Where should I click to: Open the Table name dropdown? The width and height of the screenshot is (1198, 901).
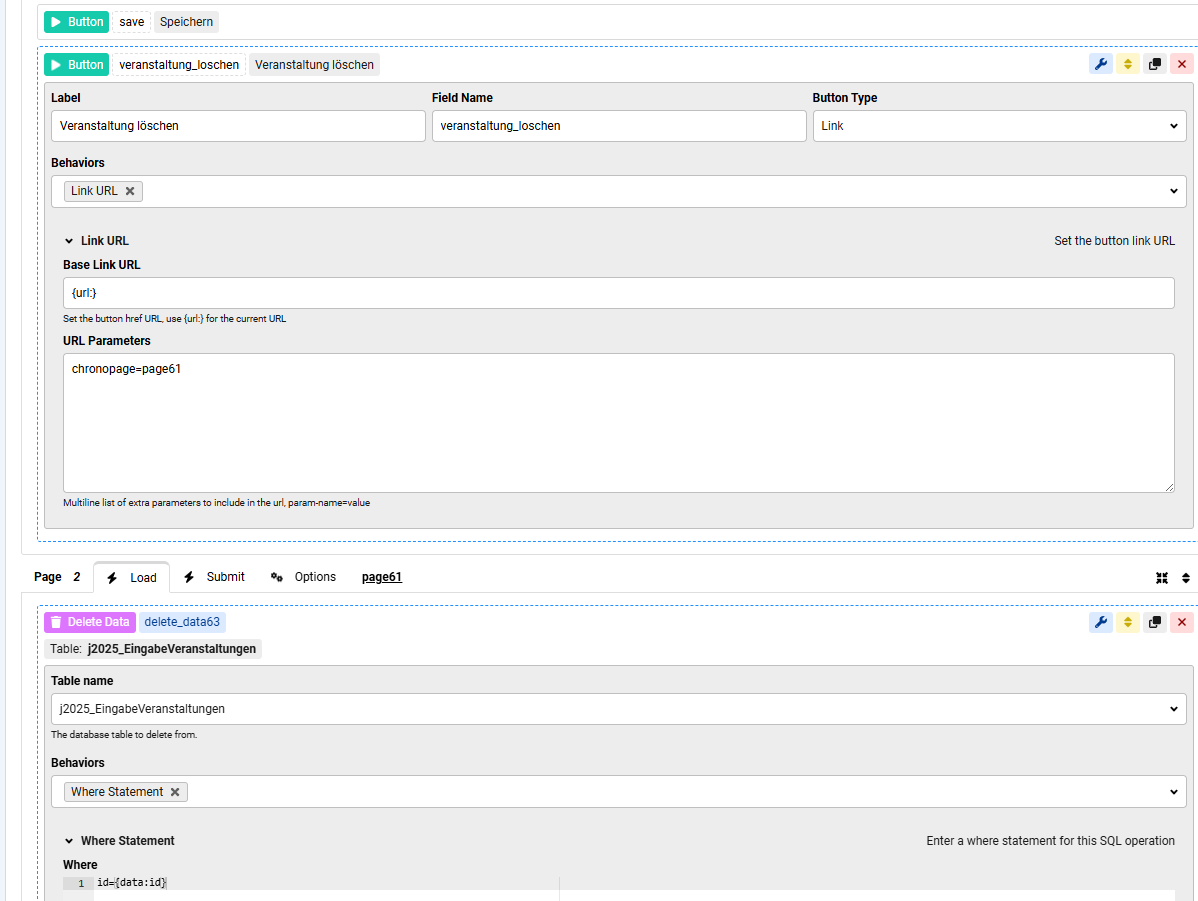point(618,709)
